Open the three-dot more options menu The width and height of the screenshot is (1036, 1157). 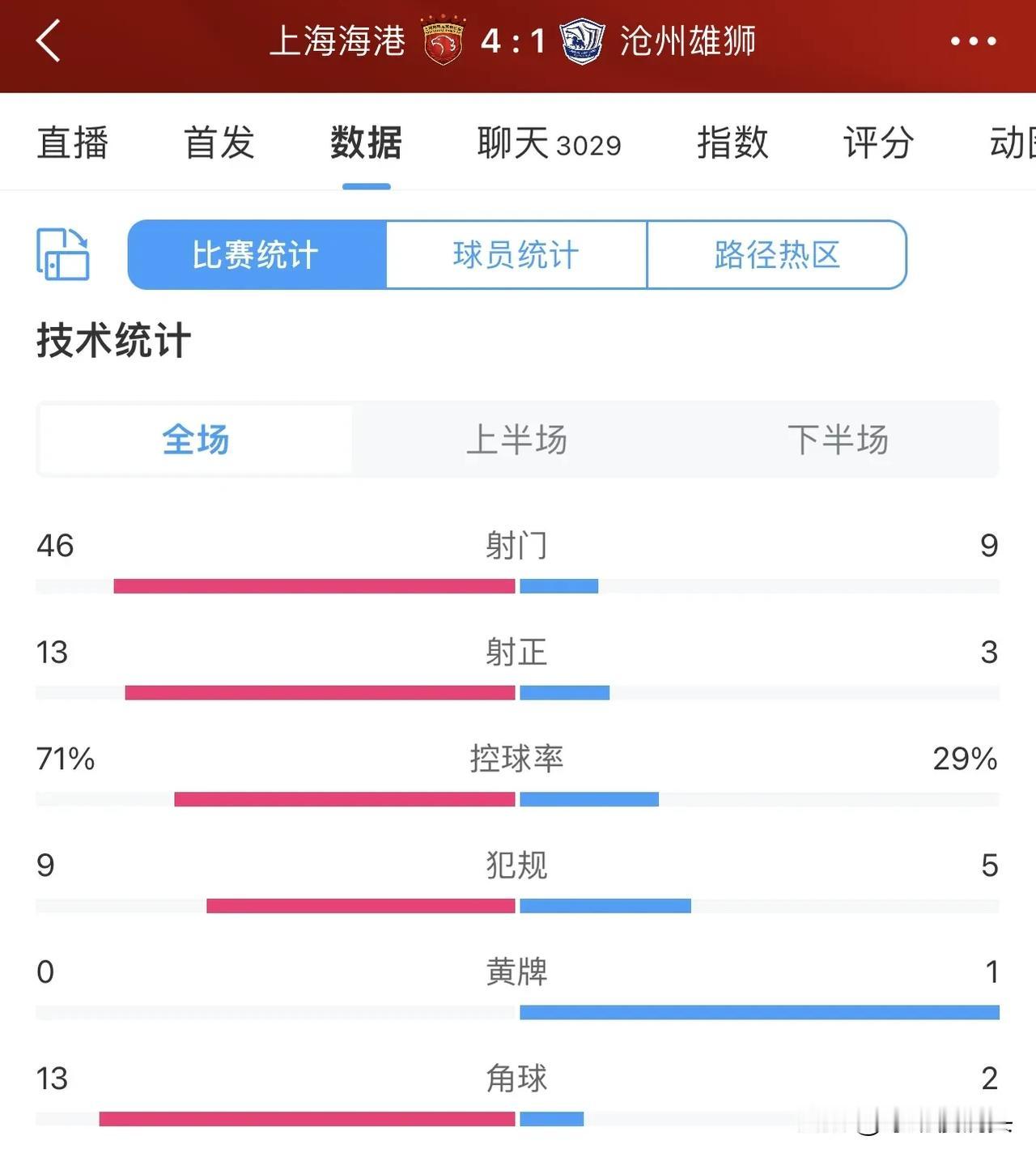click(x=973, y=40)
